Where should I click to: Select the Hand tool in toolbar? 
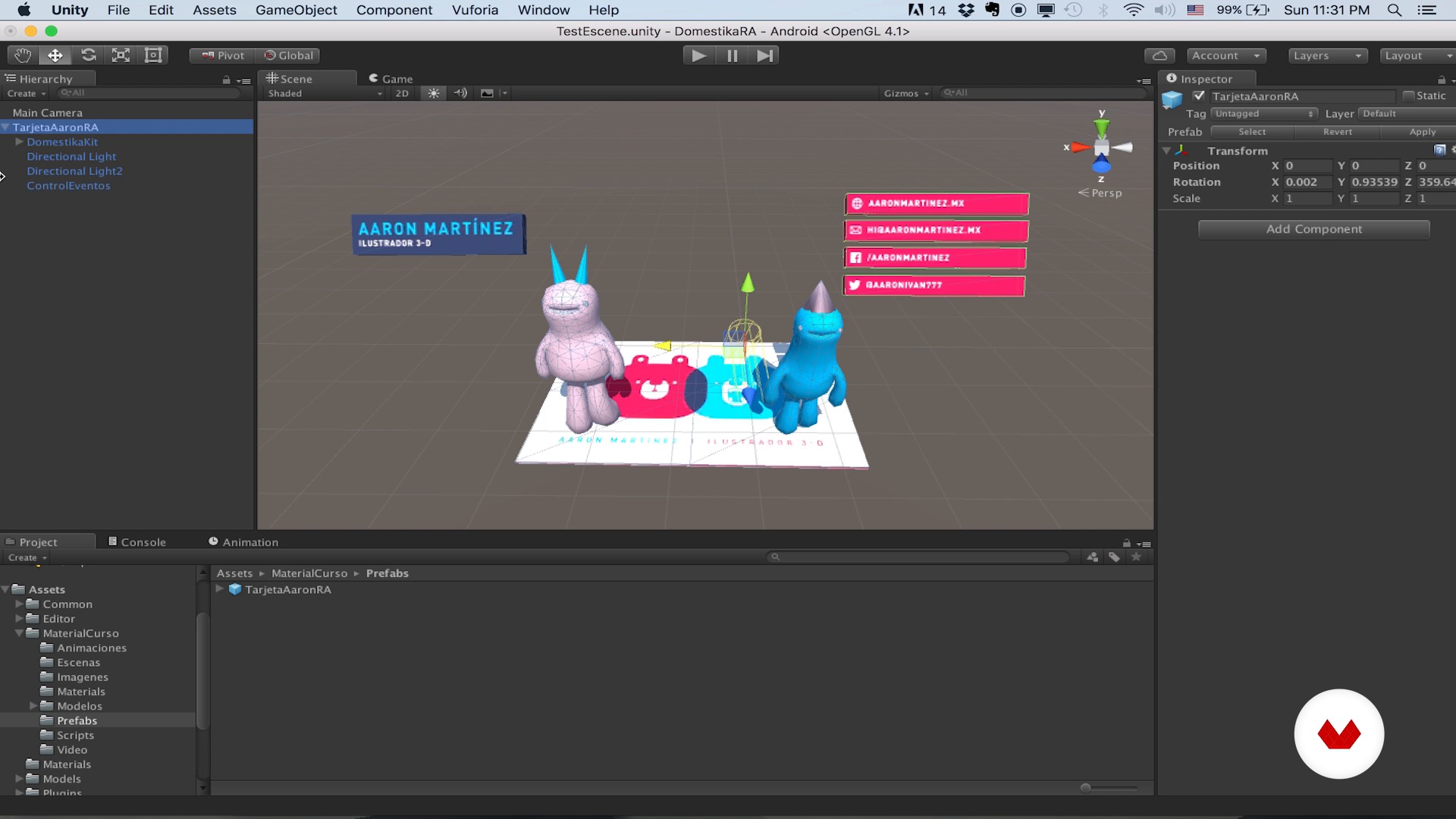pyautogui.click(x=23, y=55)
